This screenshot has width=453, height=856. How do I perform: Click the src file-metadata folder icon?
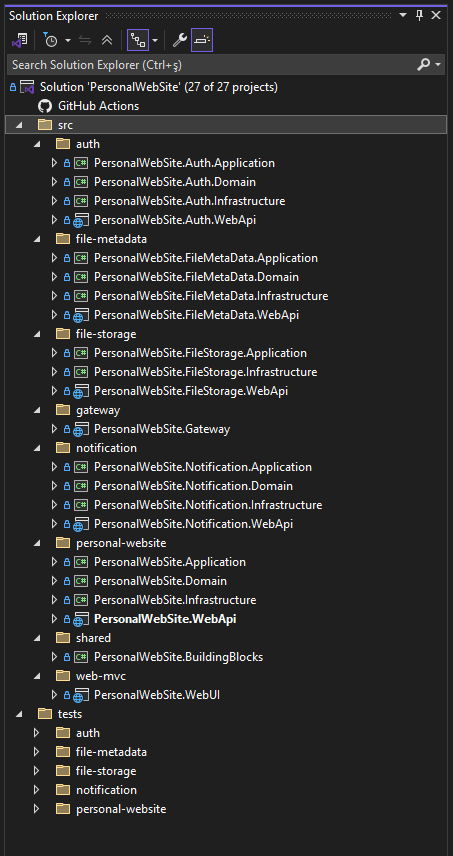63,239
